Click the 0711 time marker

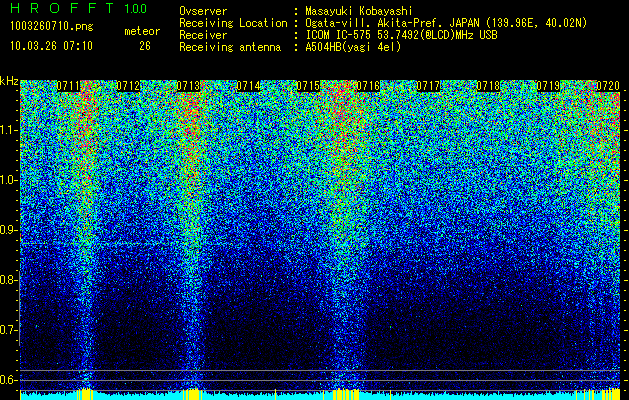coord(68,86)
